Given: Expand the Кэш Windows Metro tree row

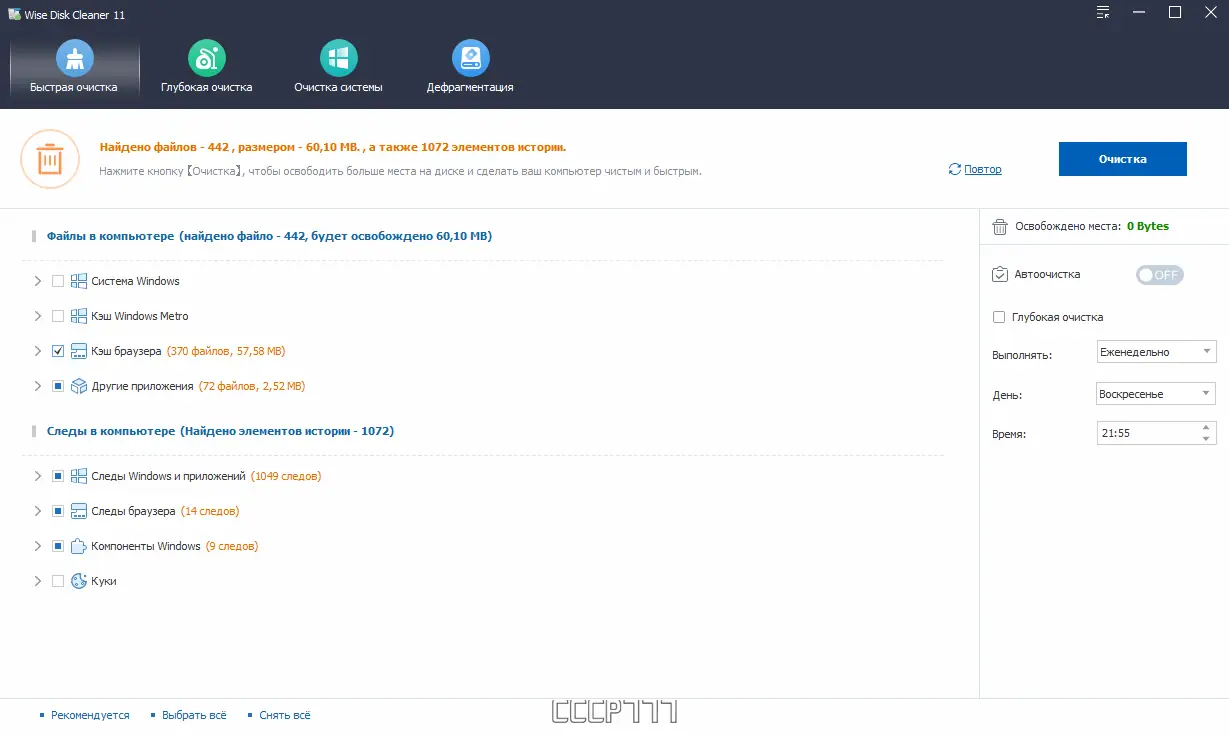Looking at the screenshot, I should [x=38, y=316].
